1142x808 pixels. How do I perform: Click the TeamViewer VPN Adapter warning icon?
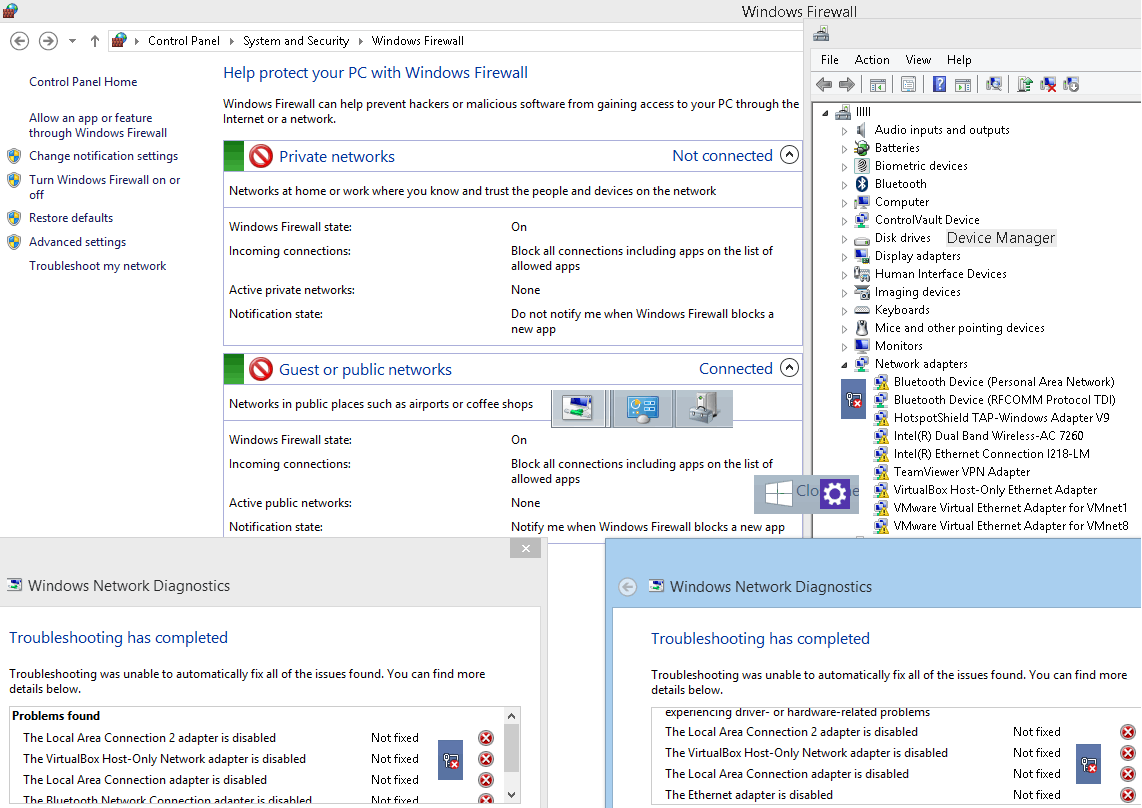coord(881,472)
